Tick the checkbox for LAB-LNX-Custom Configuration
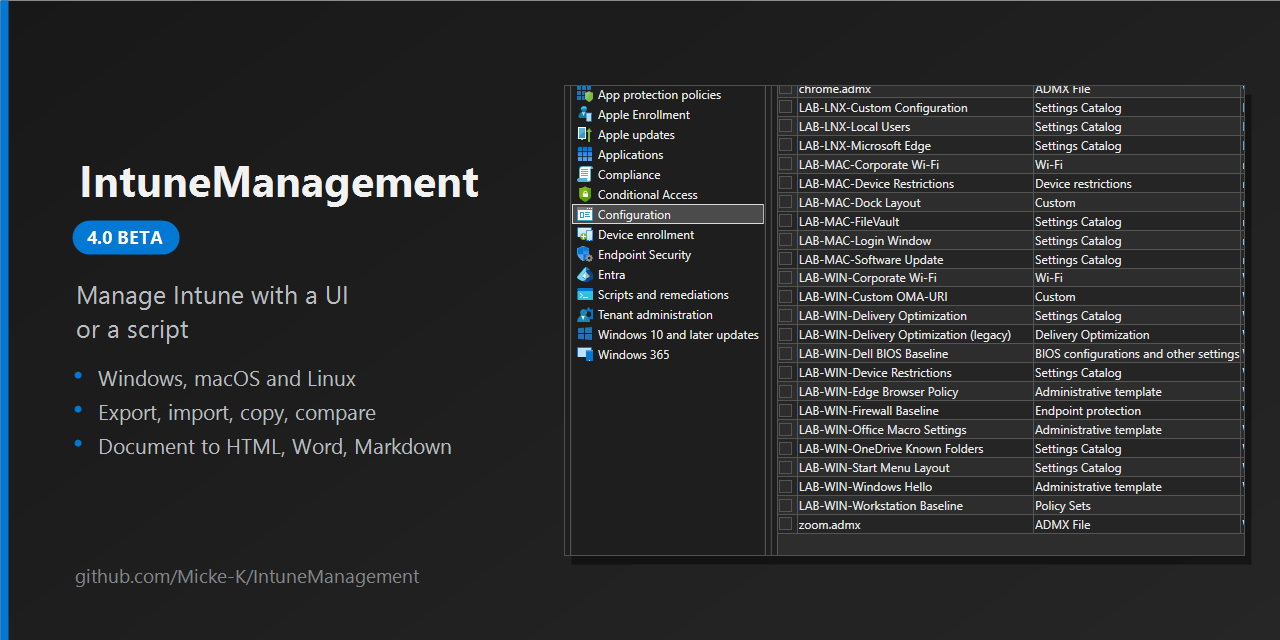1280x640 pixels. pos(786,107)
